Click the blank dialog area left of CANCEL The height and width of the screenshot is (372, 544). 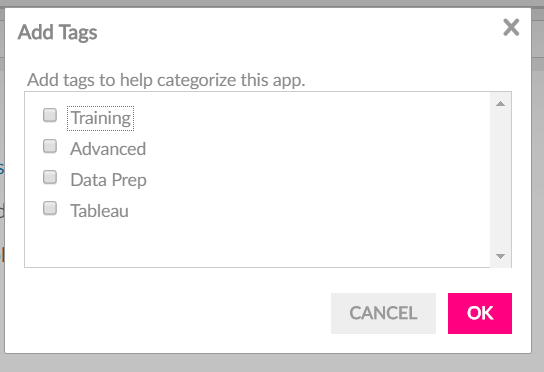pyautogui.click(x=167, y=313)
